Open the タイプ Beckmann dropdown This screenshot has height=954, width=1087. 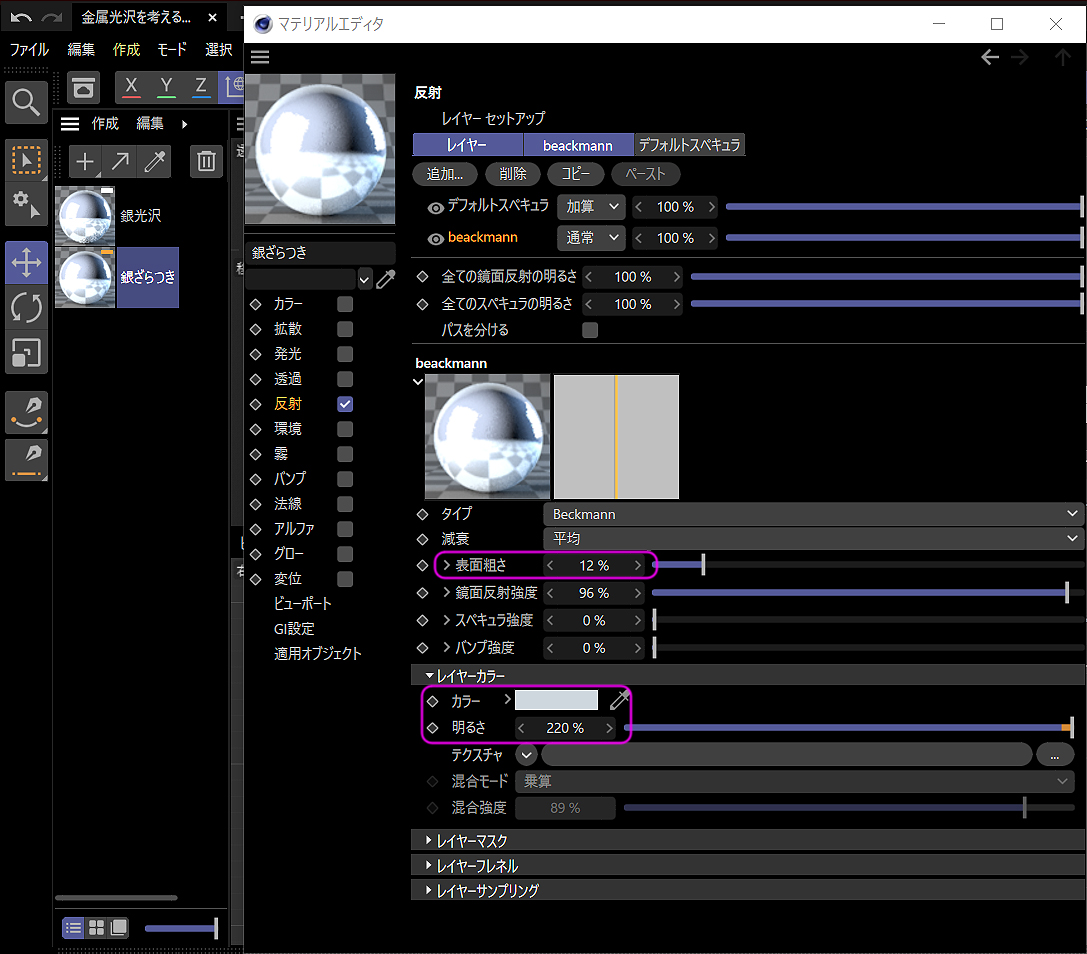813,514
